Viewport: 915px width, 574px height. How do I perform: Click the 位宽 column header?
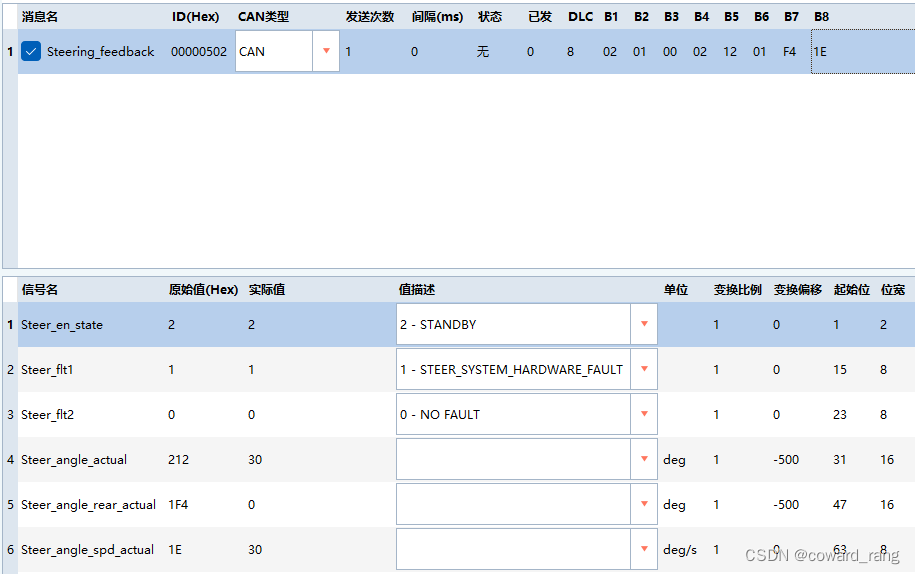pyautogui.click(x=893, y=289)
